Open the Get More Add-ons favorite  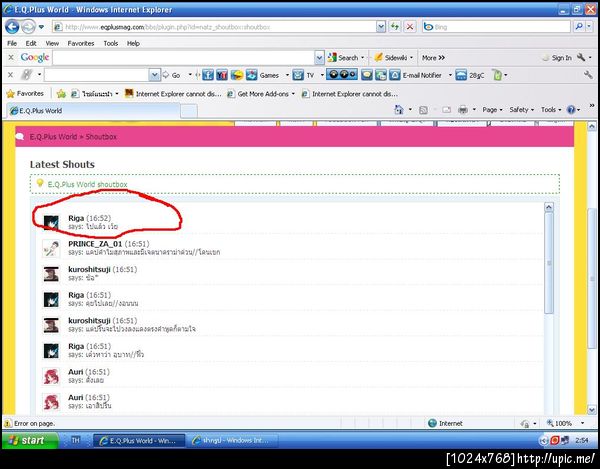[x=261, y=94]
